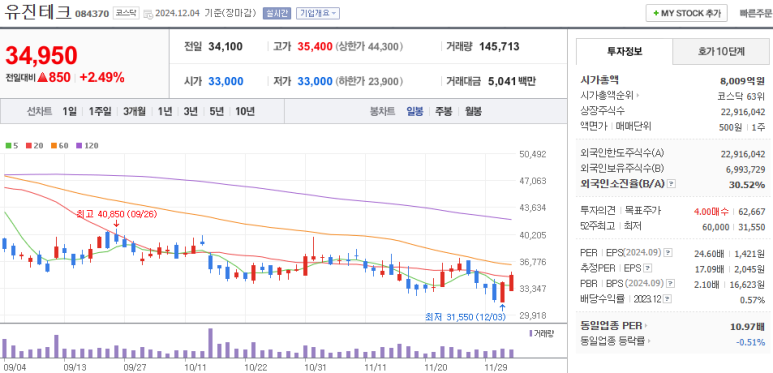Click the 4.00매수 opinion value
Viewport: 773px width, 373px height.
pyautogui.click(x=711, y=212)
